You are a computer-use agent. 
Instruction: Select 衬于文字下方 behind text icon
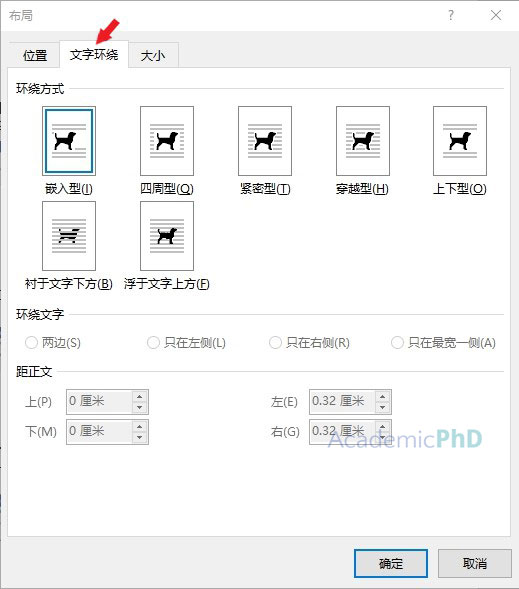pos(69,236)
